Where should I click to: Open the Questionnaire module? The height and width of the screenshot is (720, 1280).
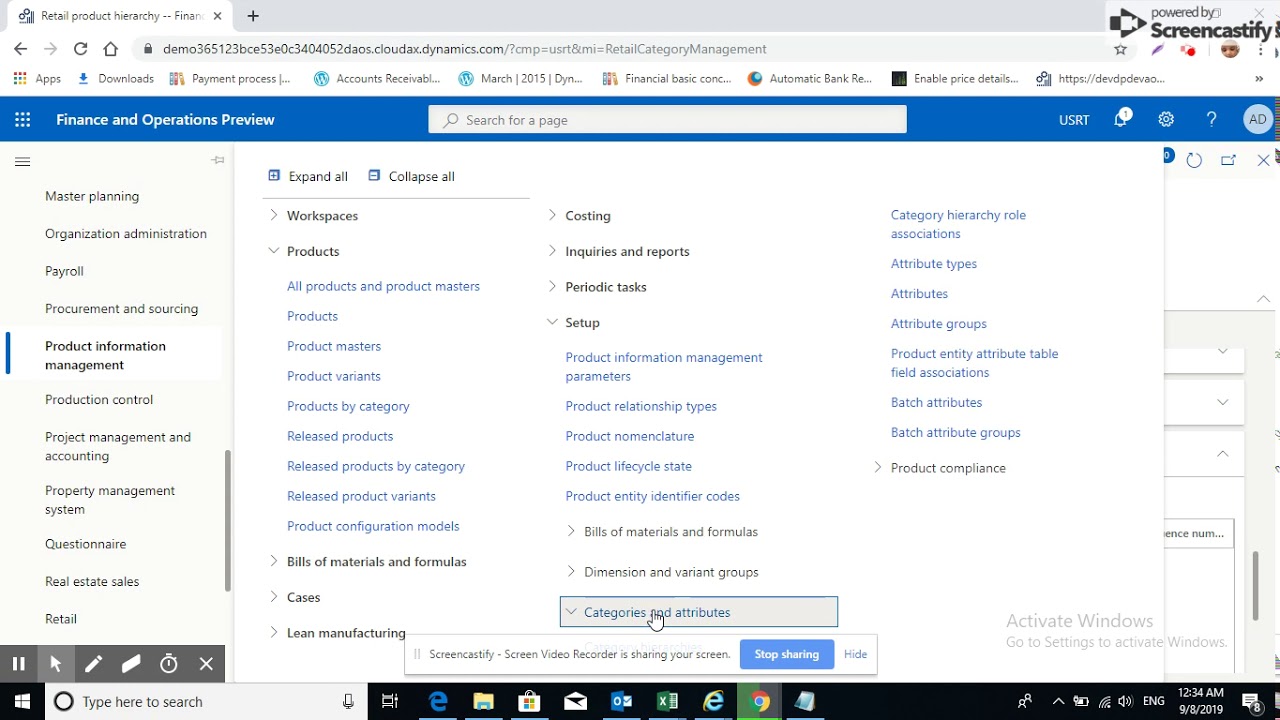[x=85, y=544]
